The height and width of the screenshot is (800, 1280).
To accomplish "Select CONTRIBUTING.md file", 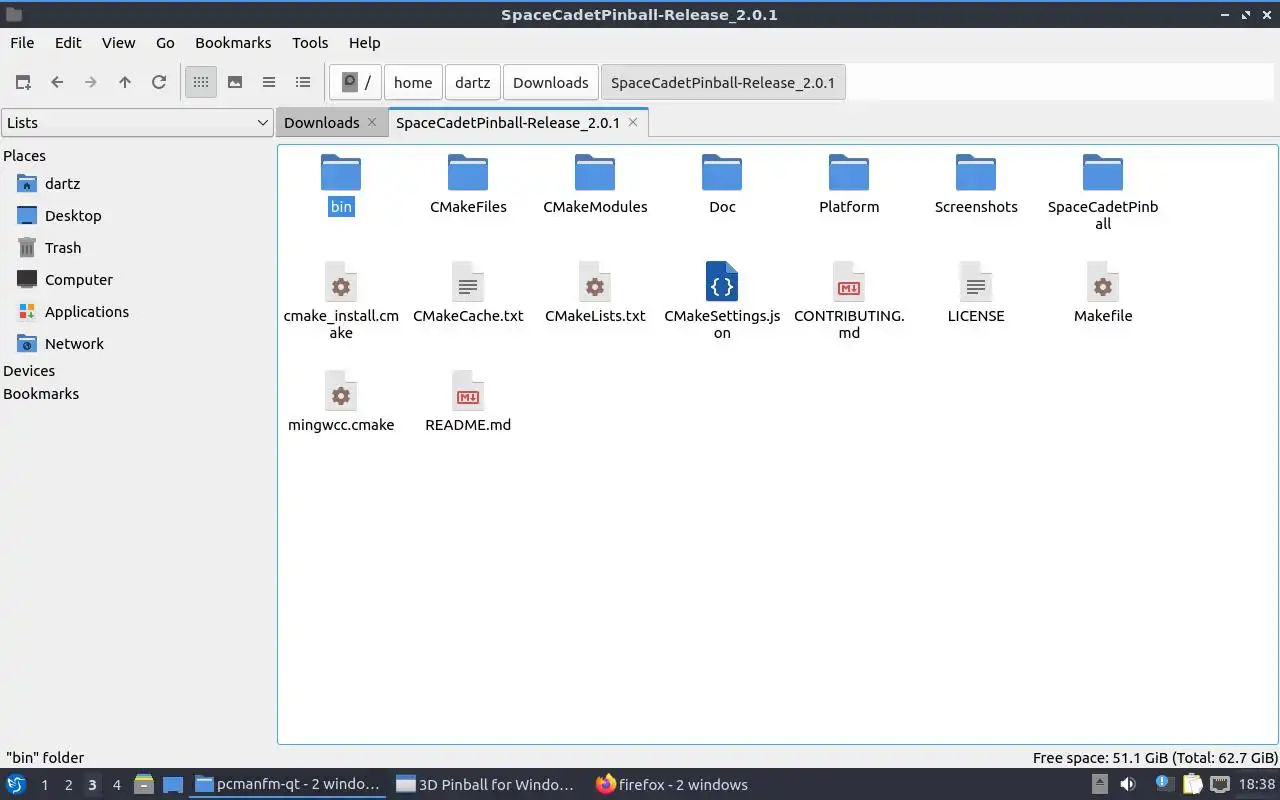I will [x=849, y=301].
